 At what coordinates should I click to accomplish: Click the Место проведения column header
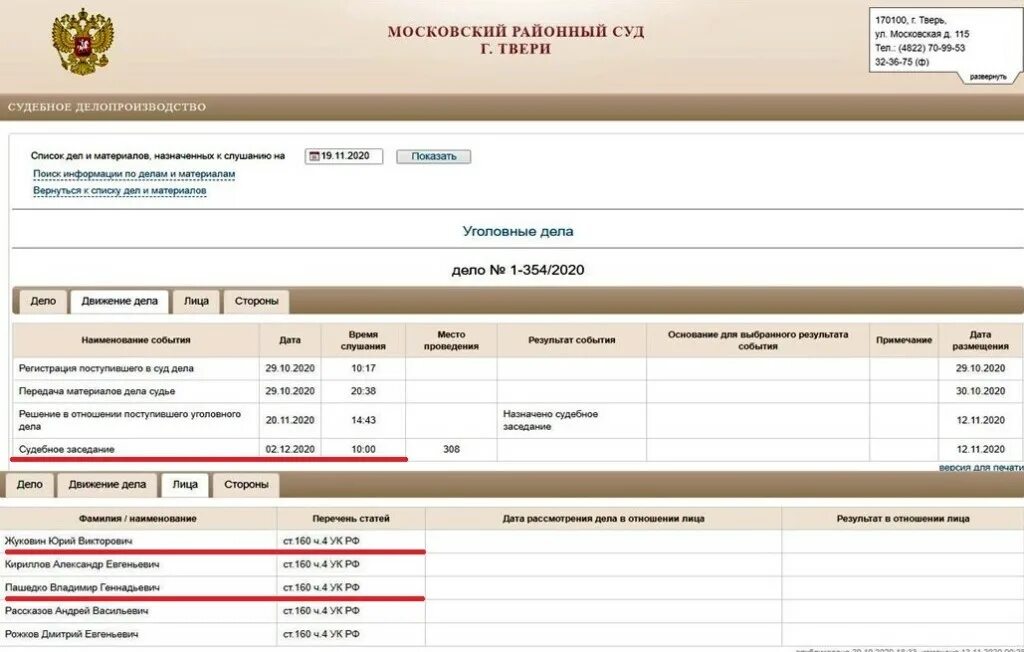[451, 340]
